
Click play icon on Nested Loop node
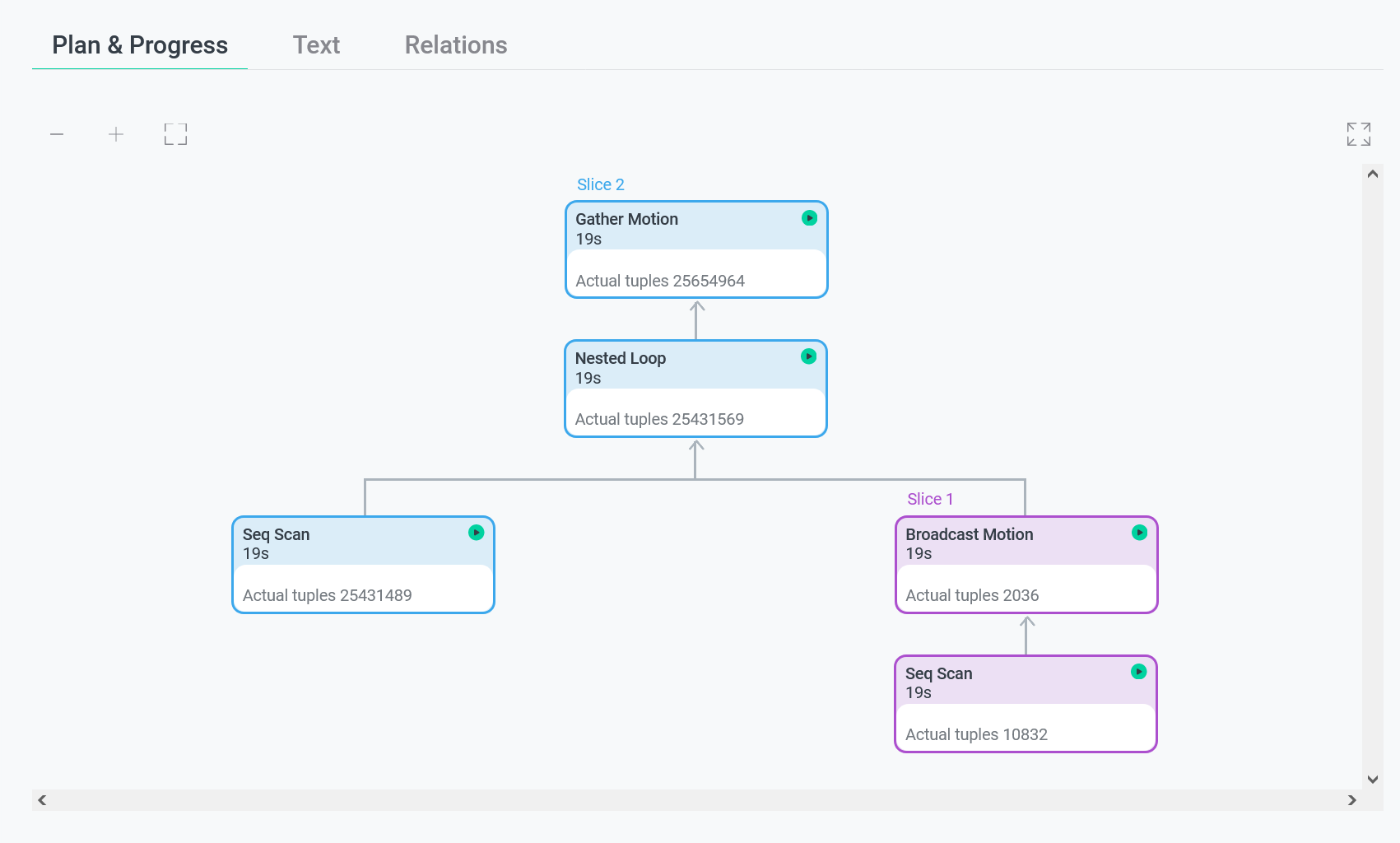807,356
